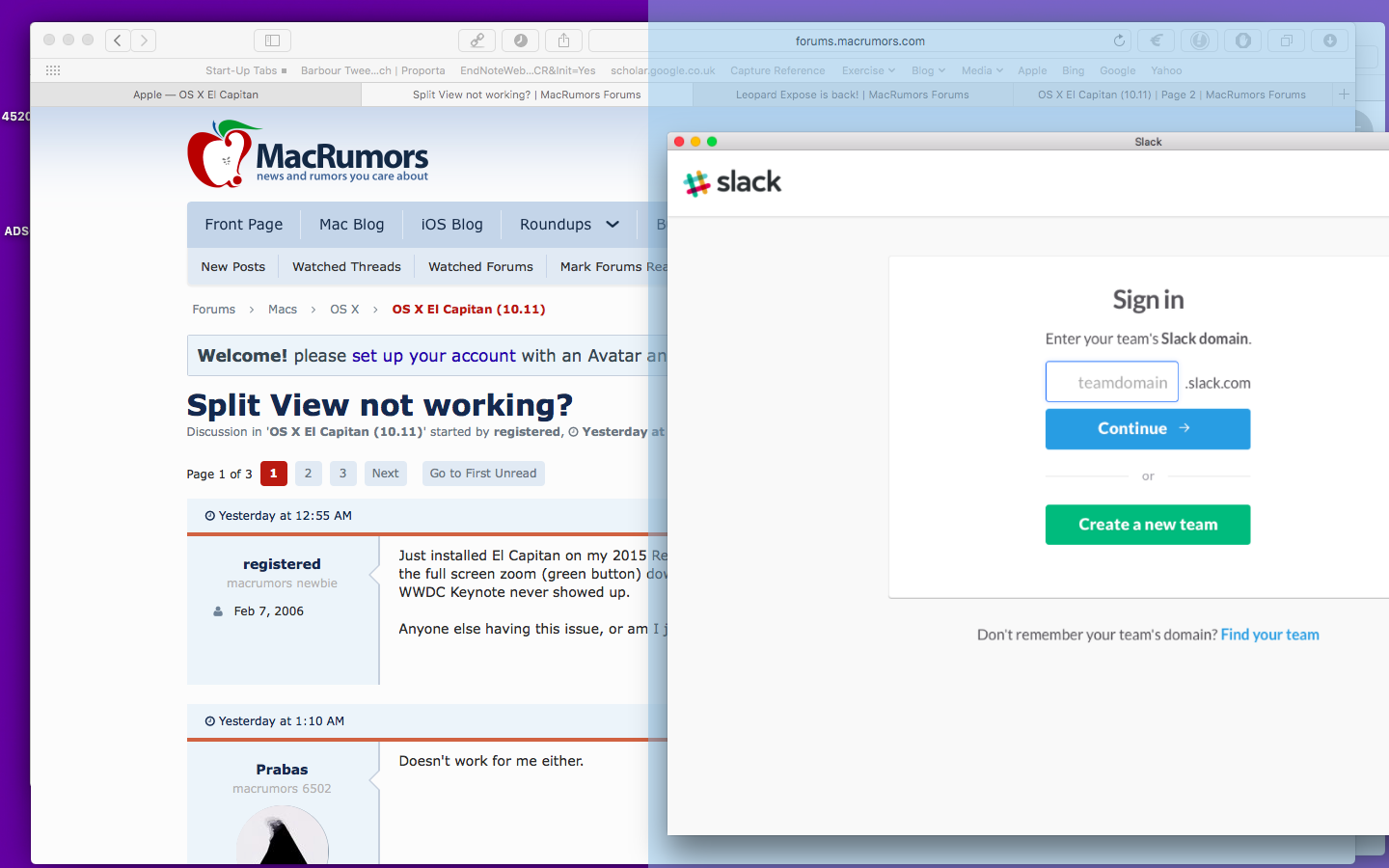Open Capture Reference bookmark
Viewport: 1389px width, 868px height.
[x=777, y=70]
